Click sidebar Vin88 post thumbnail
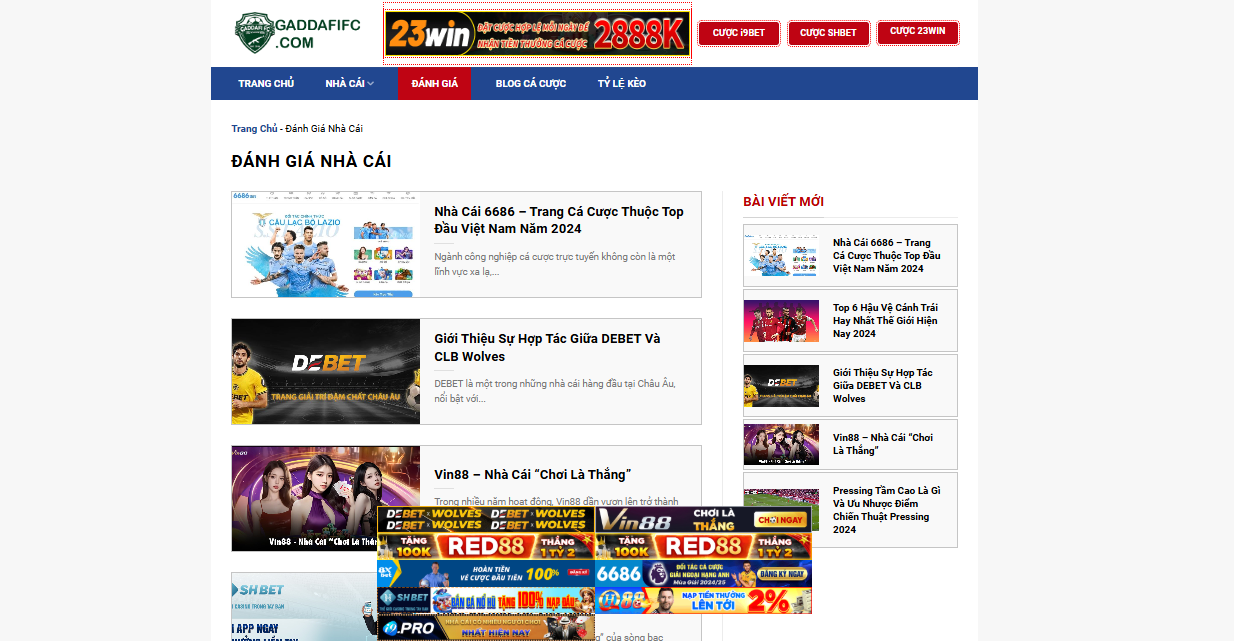 (781, 444)
